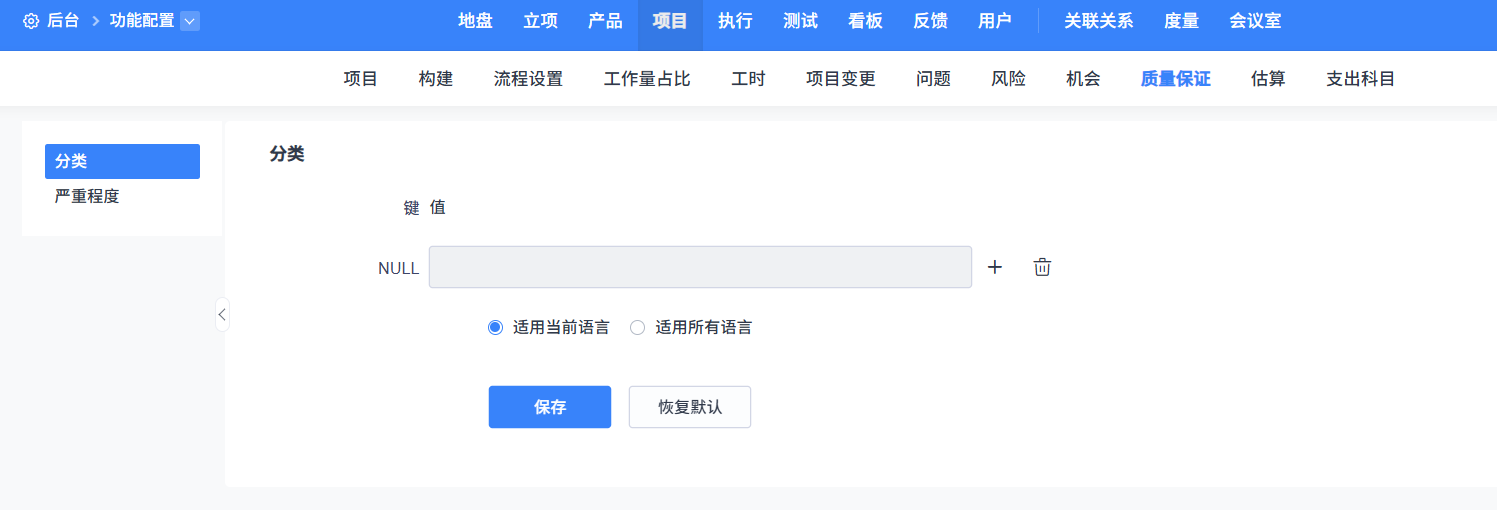
Task: Select 分类 in the left sidebar
Action: 122,161
